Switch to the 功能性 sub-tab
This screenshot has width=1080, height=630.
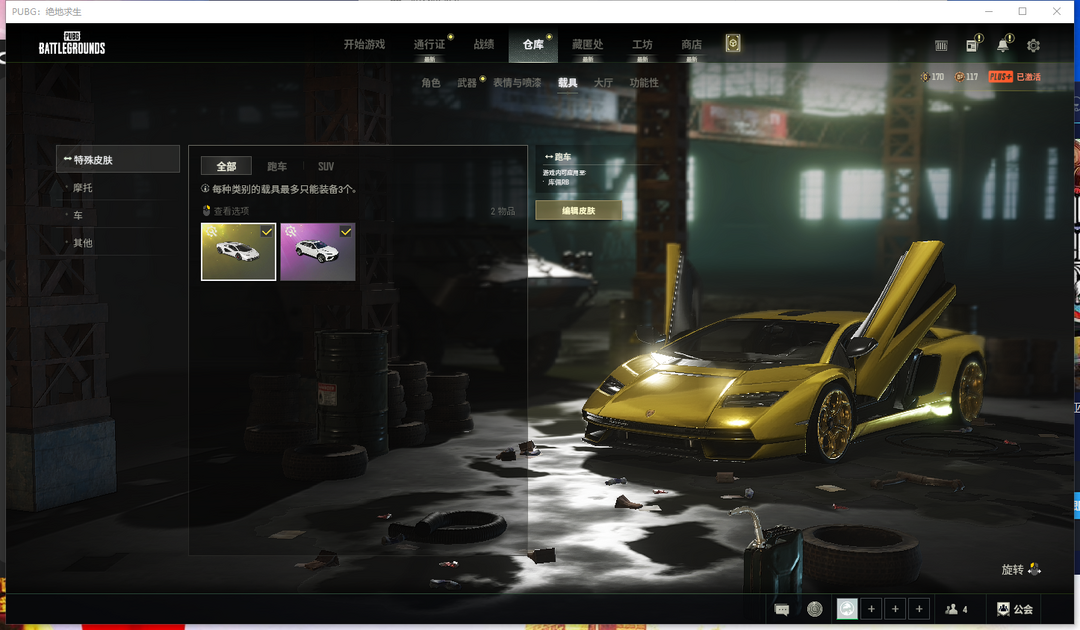click(x=644, y=83)
